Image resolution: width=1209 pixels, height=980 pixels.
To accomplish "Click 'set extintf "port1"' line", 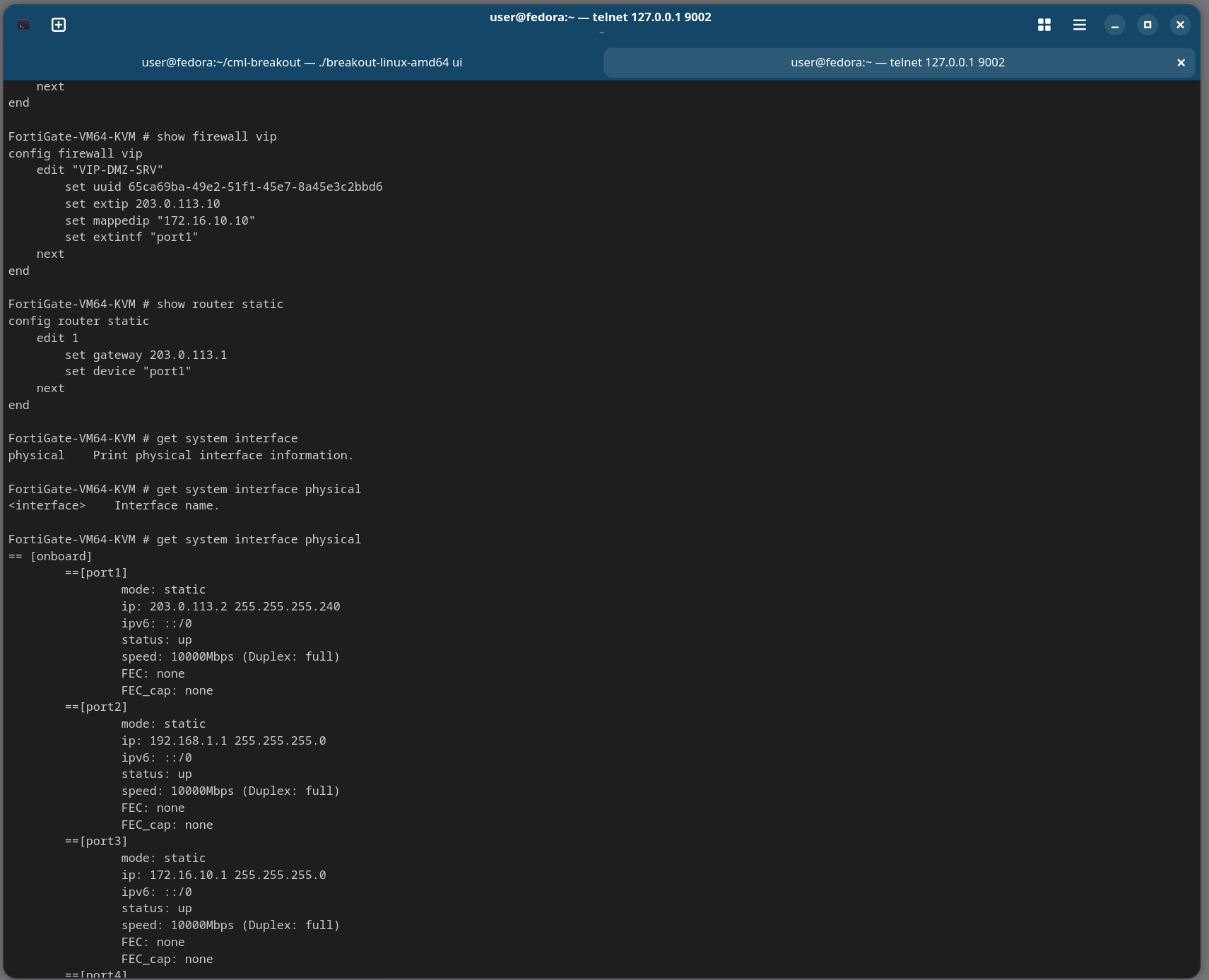I will 131,237.
